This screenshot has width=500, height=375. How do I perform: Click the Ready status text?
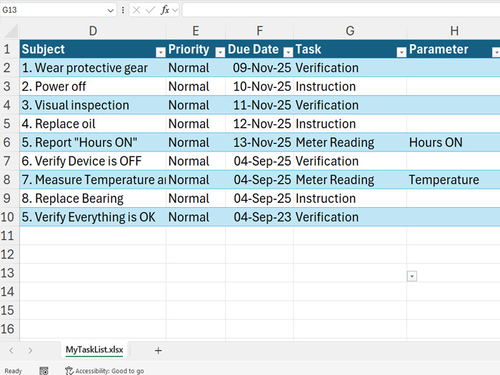tap(13, 371)
